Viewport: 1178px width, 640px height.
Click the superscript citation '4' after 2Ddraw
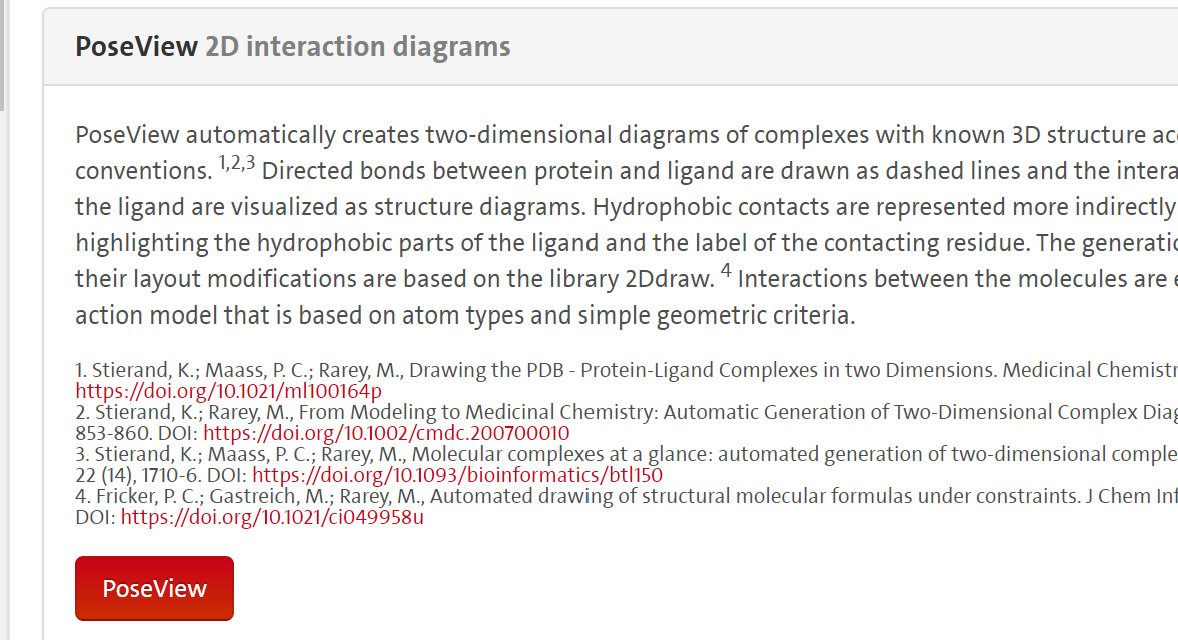pyautogui.click(x=726, y=270)
